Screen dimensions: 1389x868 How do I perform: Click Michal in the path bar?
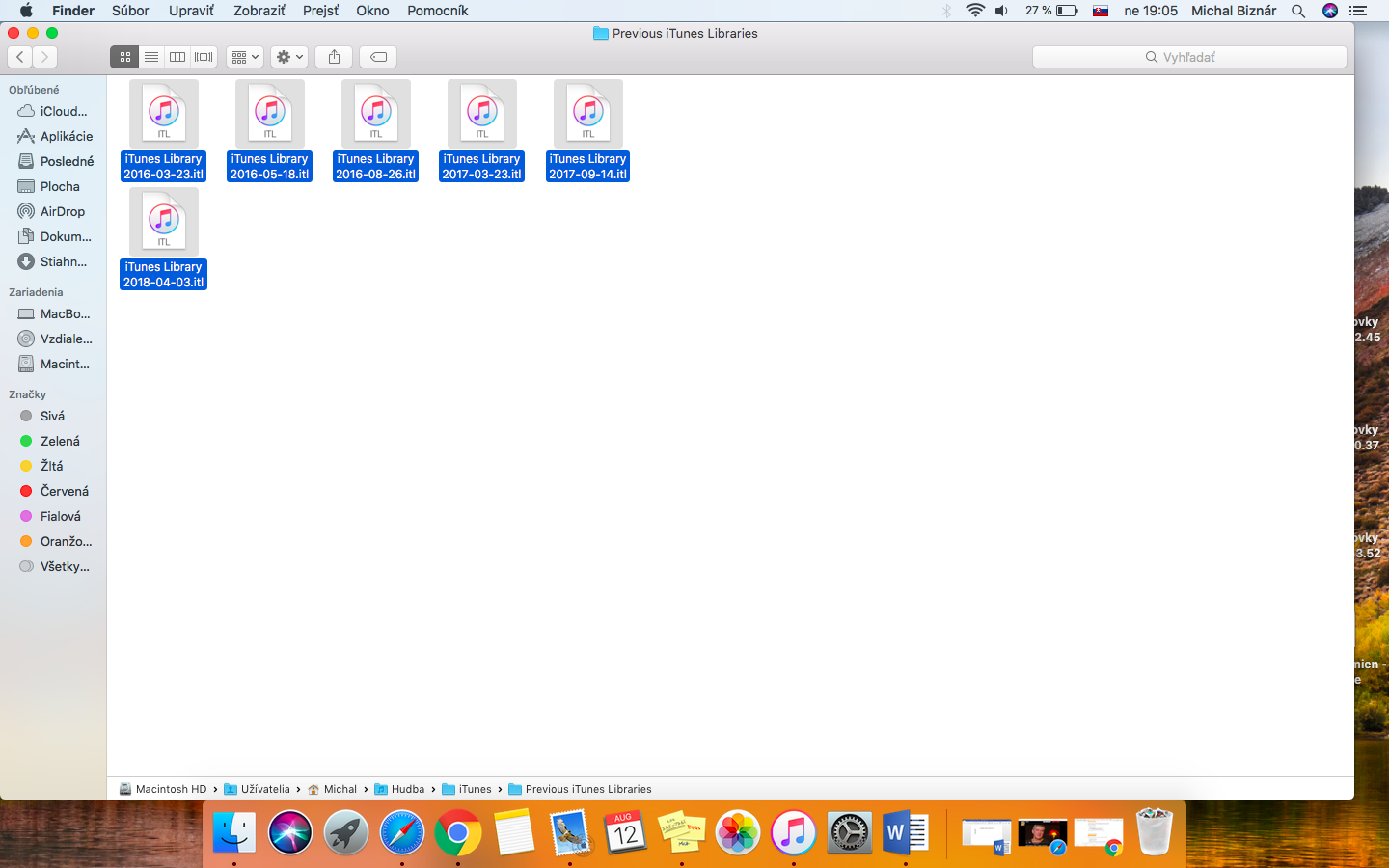click(x=332, y=789)
